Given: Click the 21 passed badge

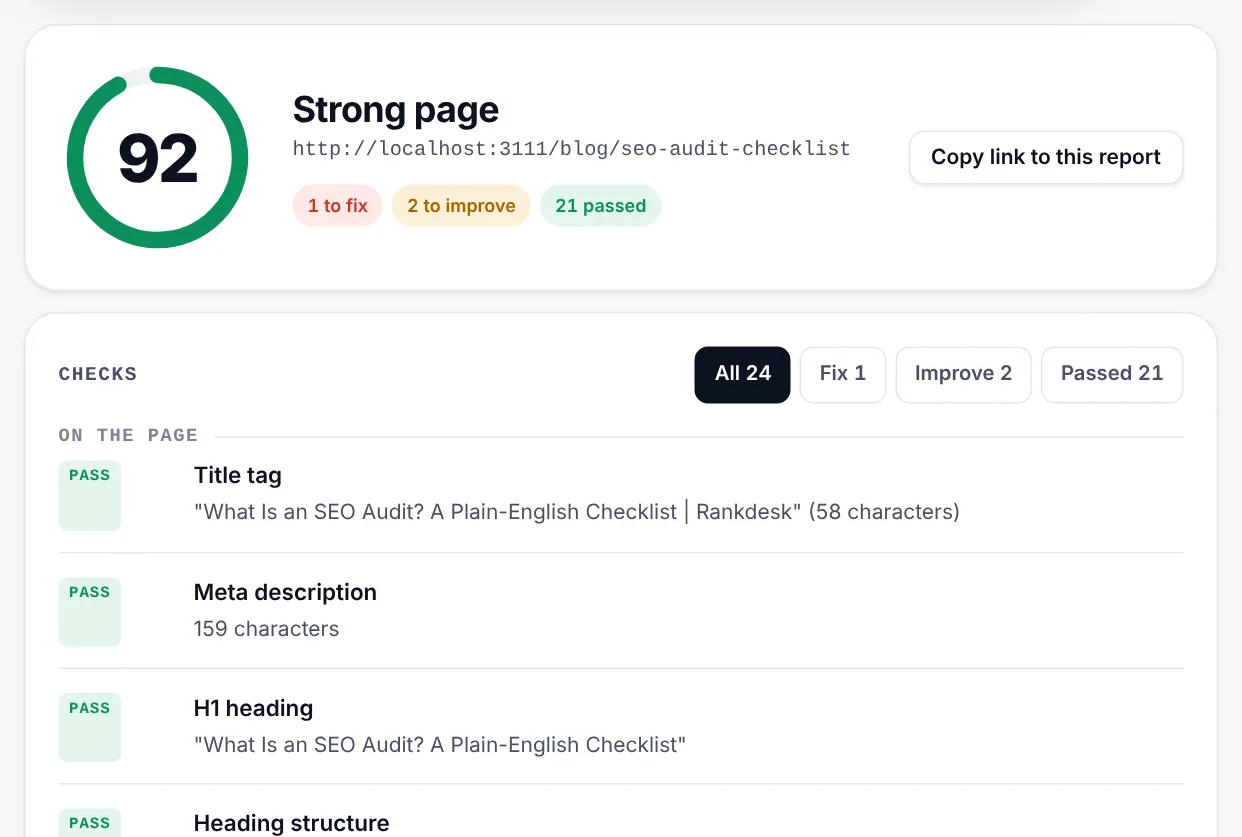Looking at the screenshot, I should (600, 206).
